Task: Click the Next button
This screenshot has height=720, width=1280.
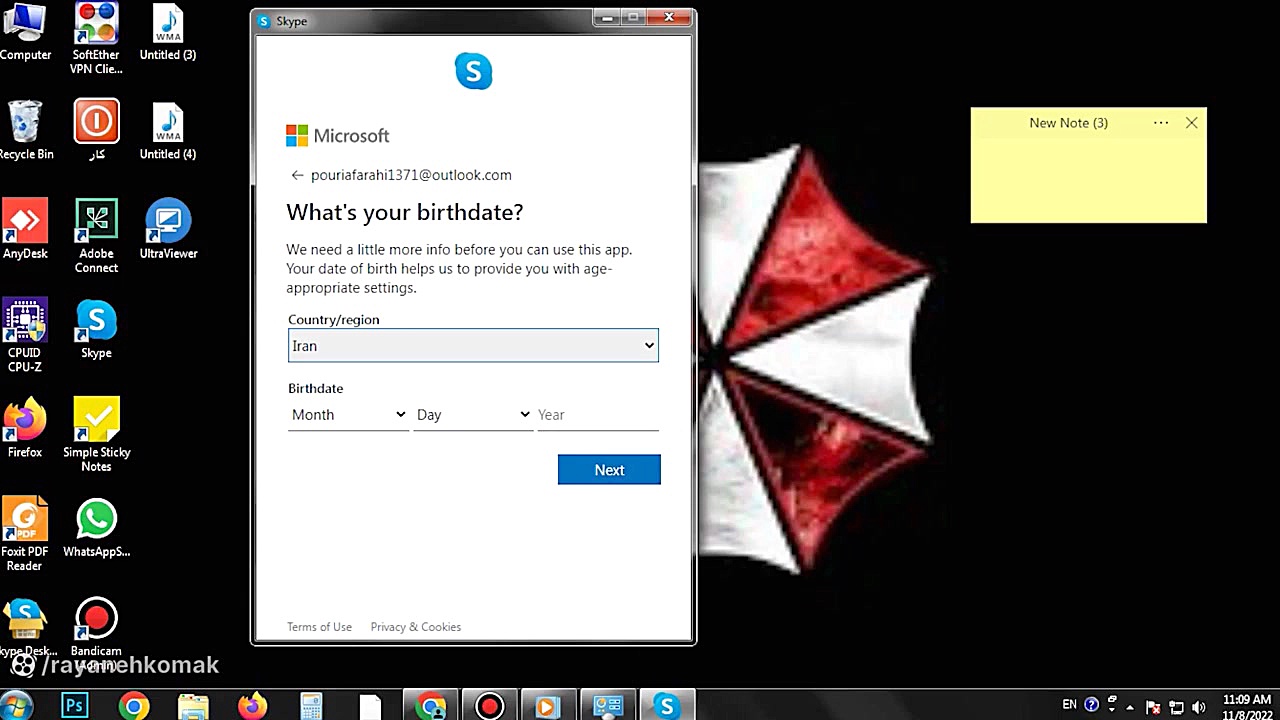Action: tap(609, 470)
